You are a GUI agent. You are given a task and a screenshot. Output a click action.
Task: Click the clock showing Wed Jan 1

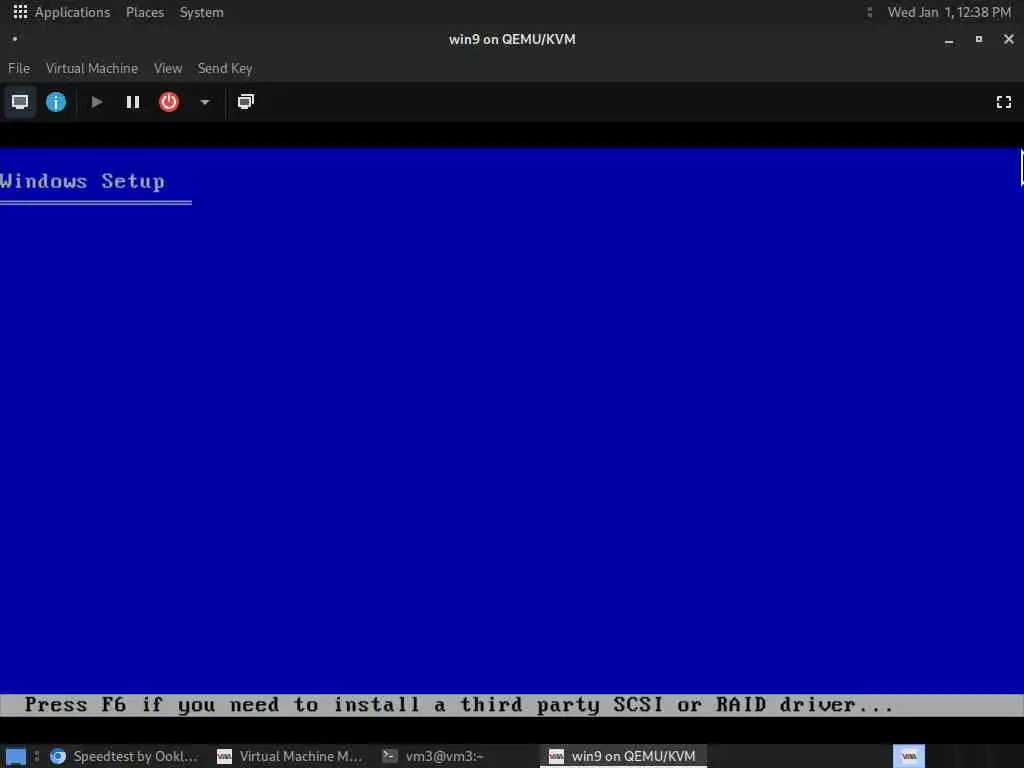coord(949,12)
